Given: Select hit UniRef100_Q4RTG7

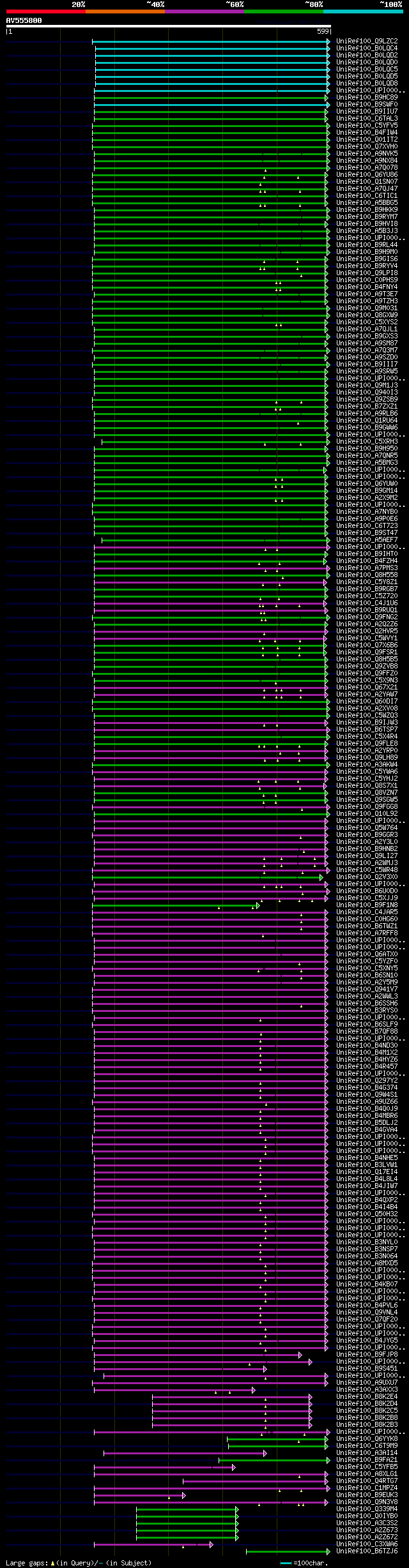Looking at the screenshot, I should click(367, 1481).
